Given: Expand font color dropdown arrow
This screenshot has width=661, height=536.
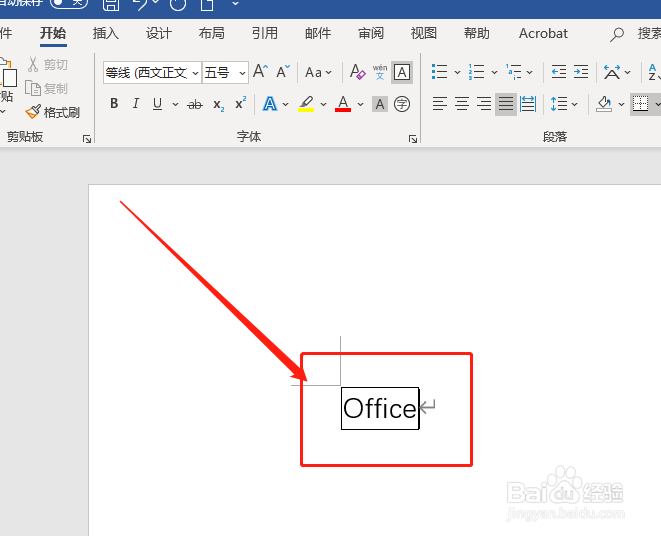Looking at the screenshot, I should click(x=360, y=104).
